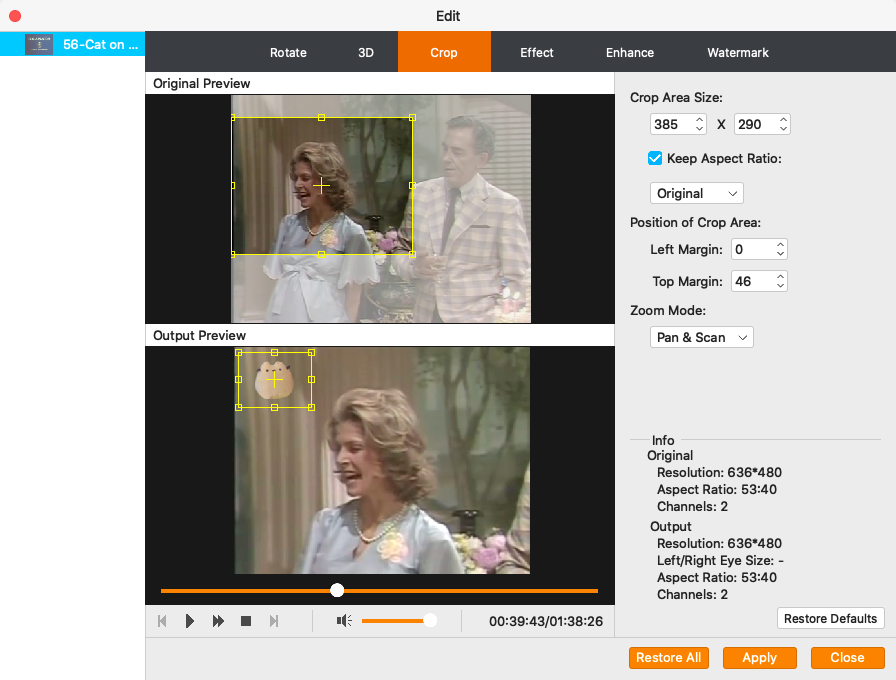Image resolution: width=896 pixels, height=680 pixels.
Task: Decrease the crop height with down arrow
Action: 783,129
